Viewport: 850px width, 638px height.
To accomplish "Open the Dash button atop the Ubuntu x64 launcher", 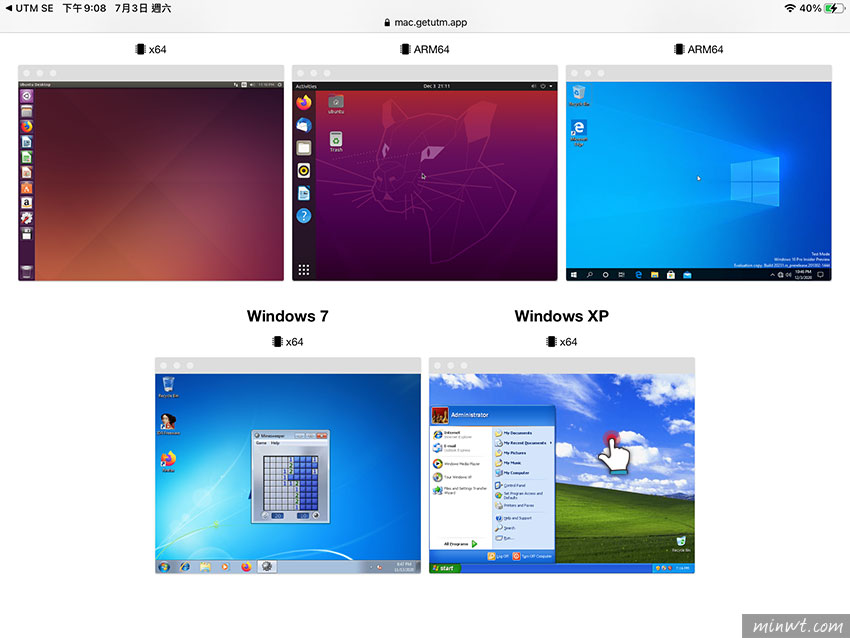I will click(x=27, y=96).
